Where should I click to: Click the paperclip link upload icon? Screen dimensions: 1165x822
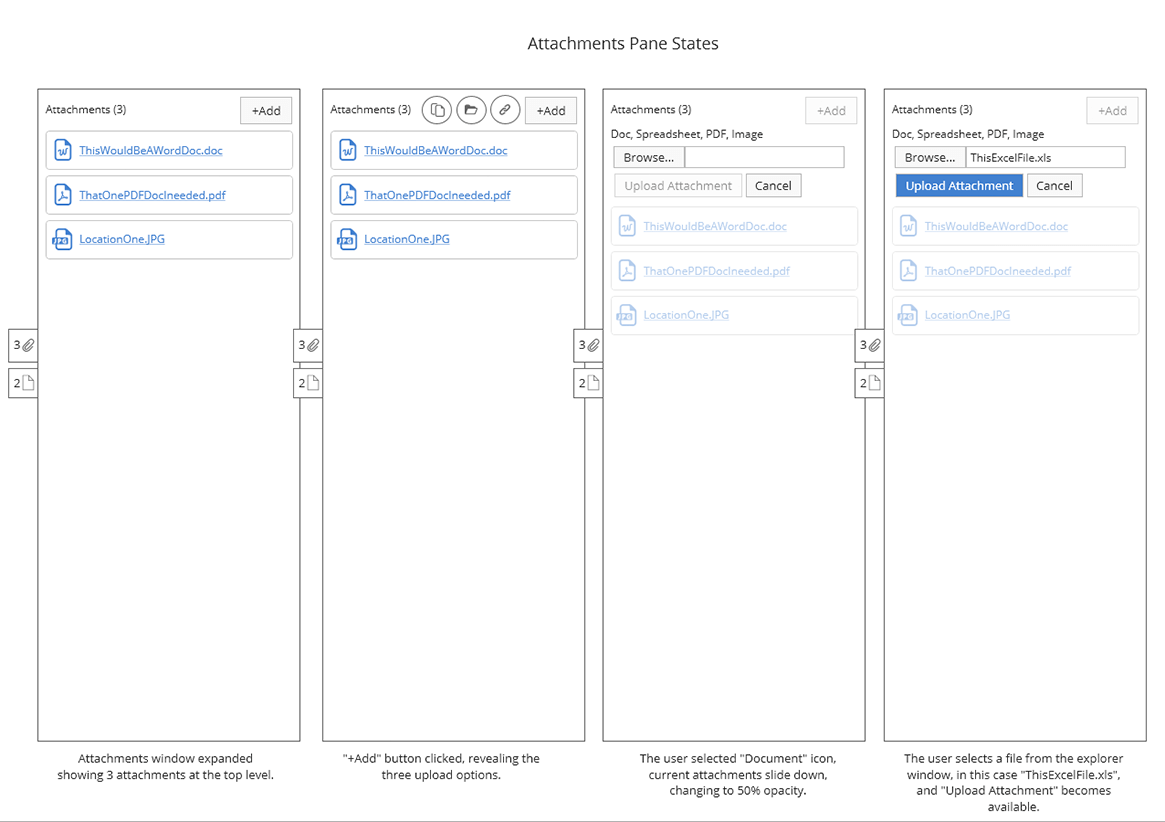pyautogui.click(x=505, y=110)
